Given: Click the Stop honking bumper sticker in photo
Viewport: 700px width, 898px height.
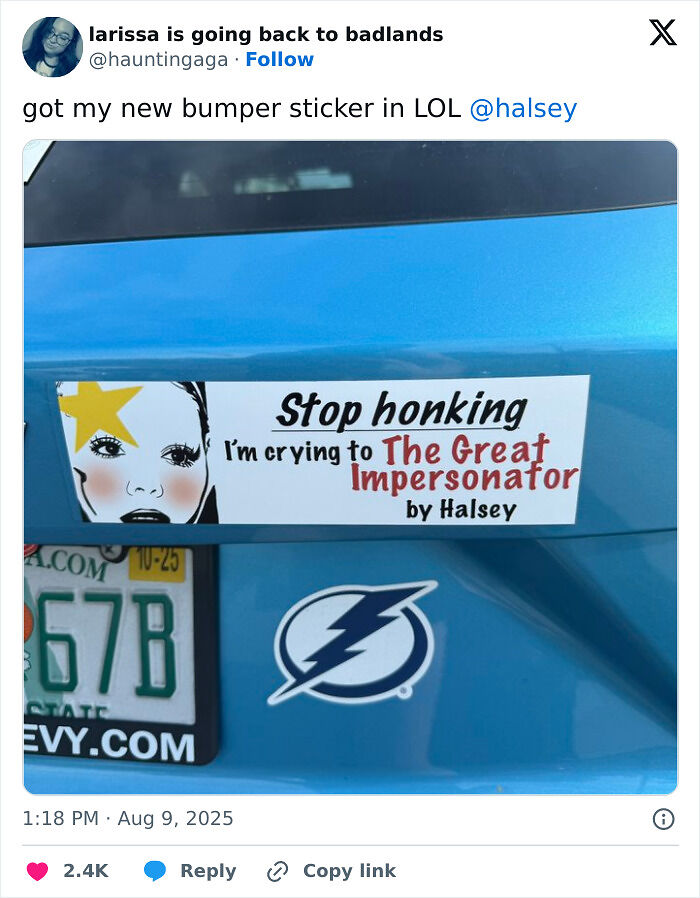Looking at the screenshot, I should pos(324,451).
